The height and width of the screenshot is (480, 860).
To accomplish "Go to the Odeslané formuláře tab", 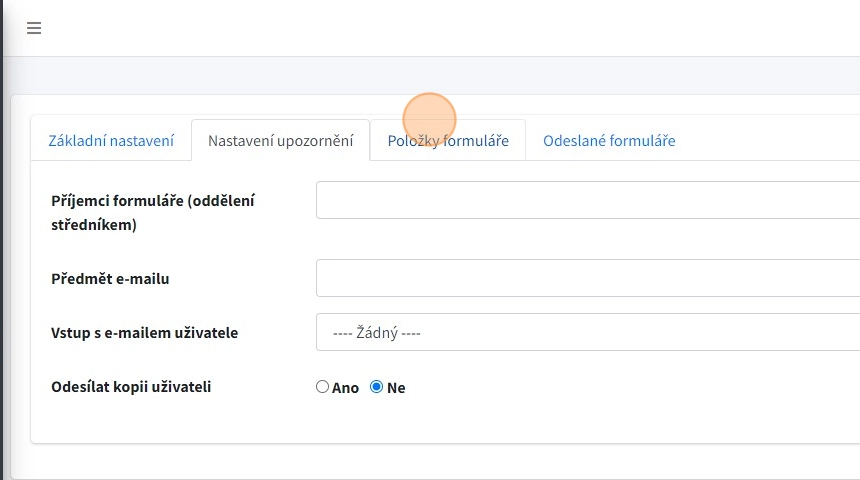I will tap(609, 141).
